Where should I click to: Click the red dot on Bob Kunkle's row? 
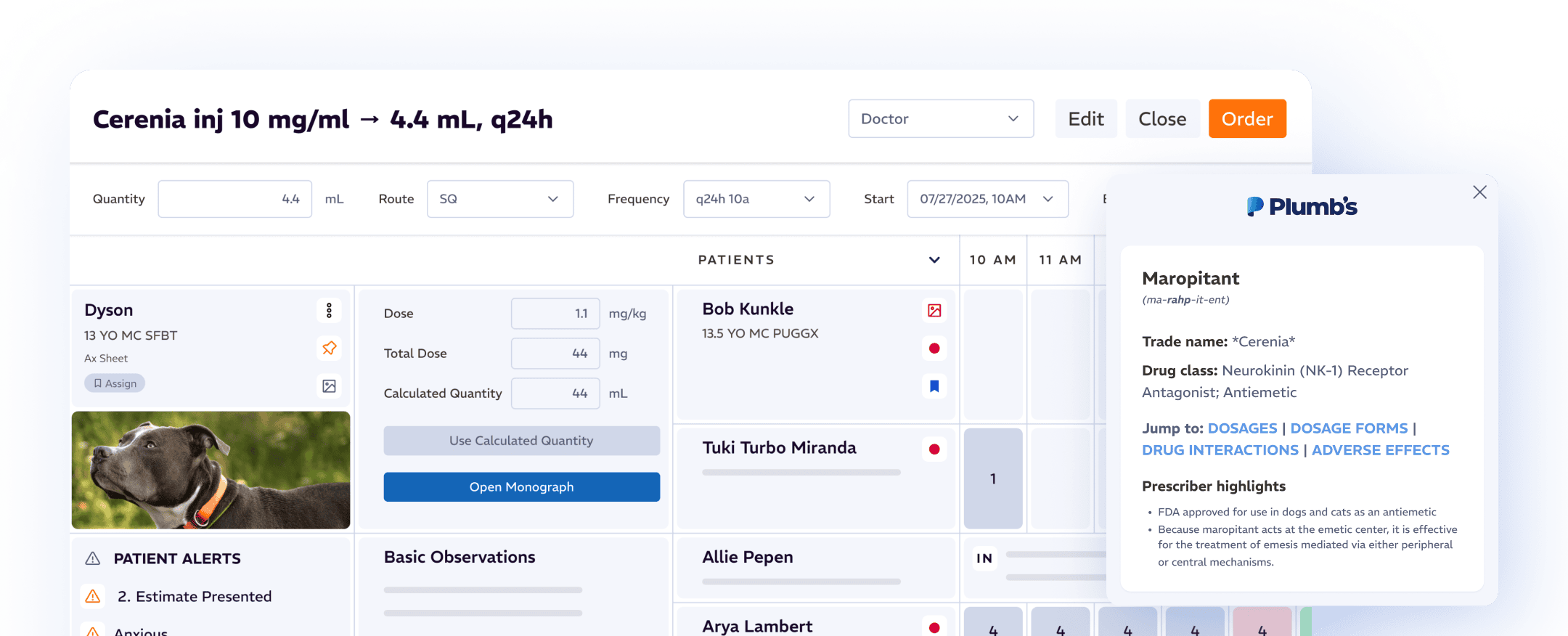tap(934, 348)
